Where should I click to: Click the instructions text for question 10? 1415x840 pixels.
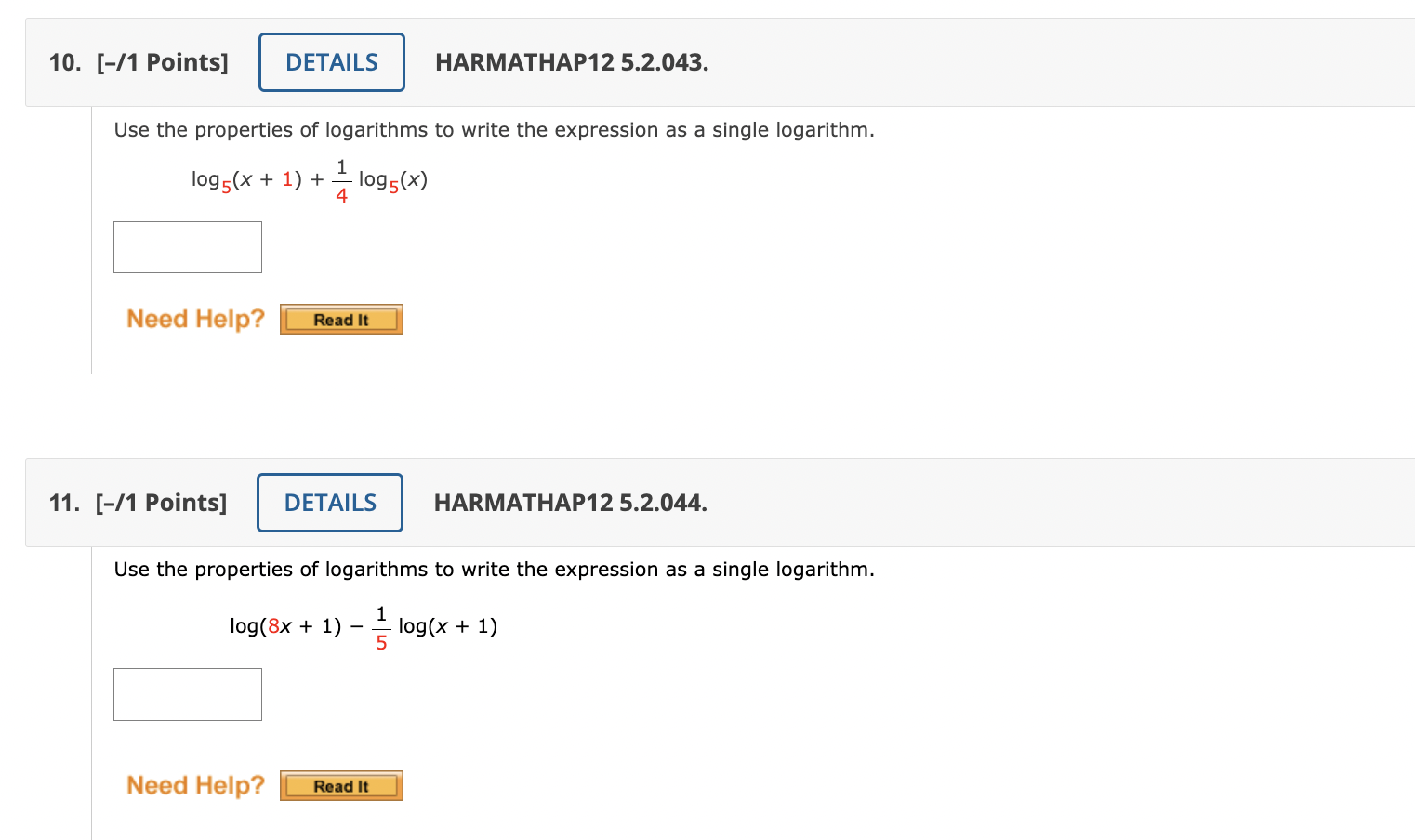494,129
